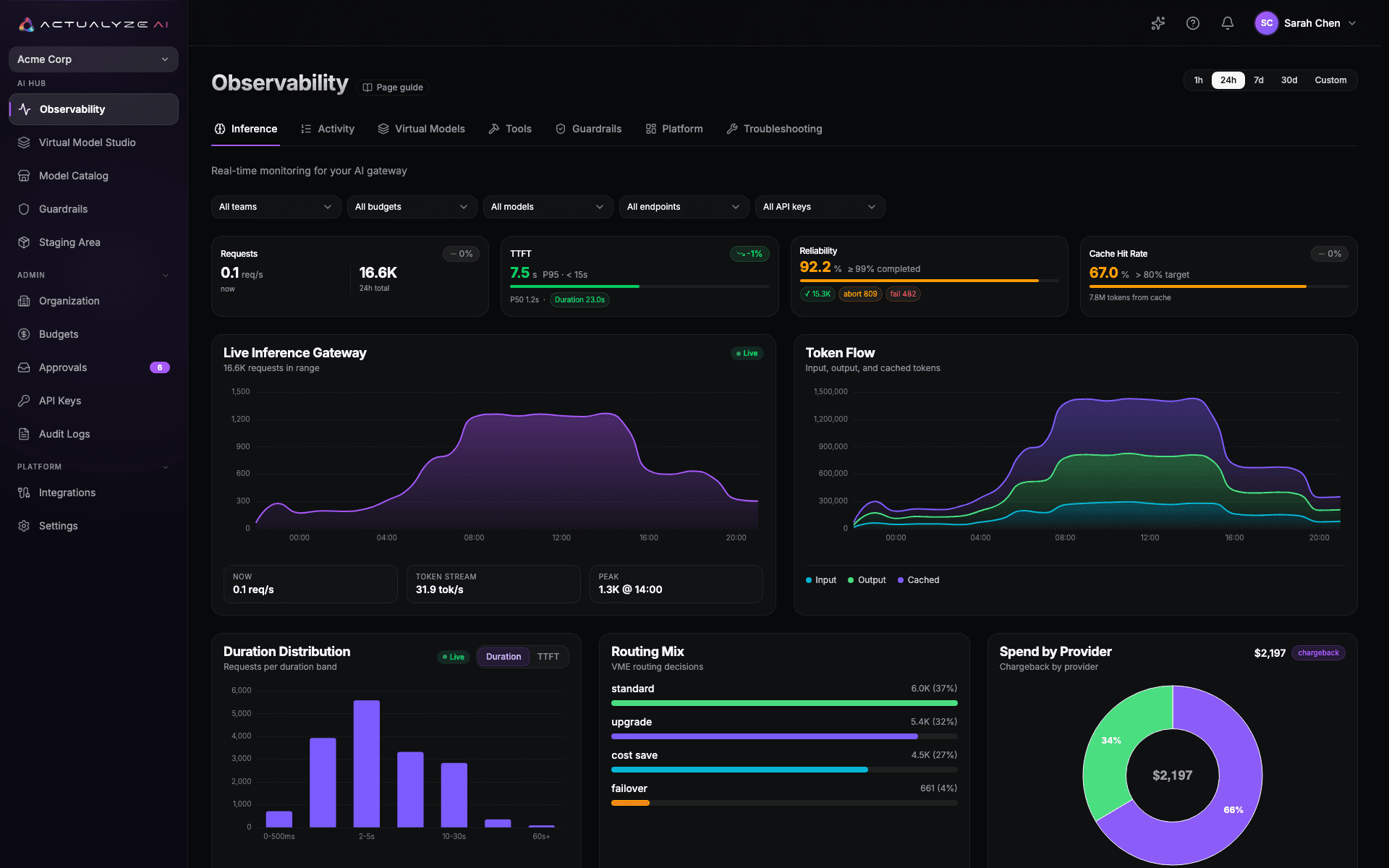The image size is (1389, 868).
Task: Click the Sarah Chen SC avatar
Action: (x=1266, y=23)
